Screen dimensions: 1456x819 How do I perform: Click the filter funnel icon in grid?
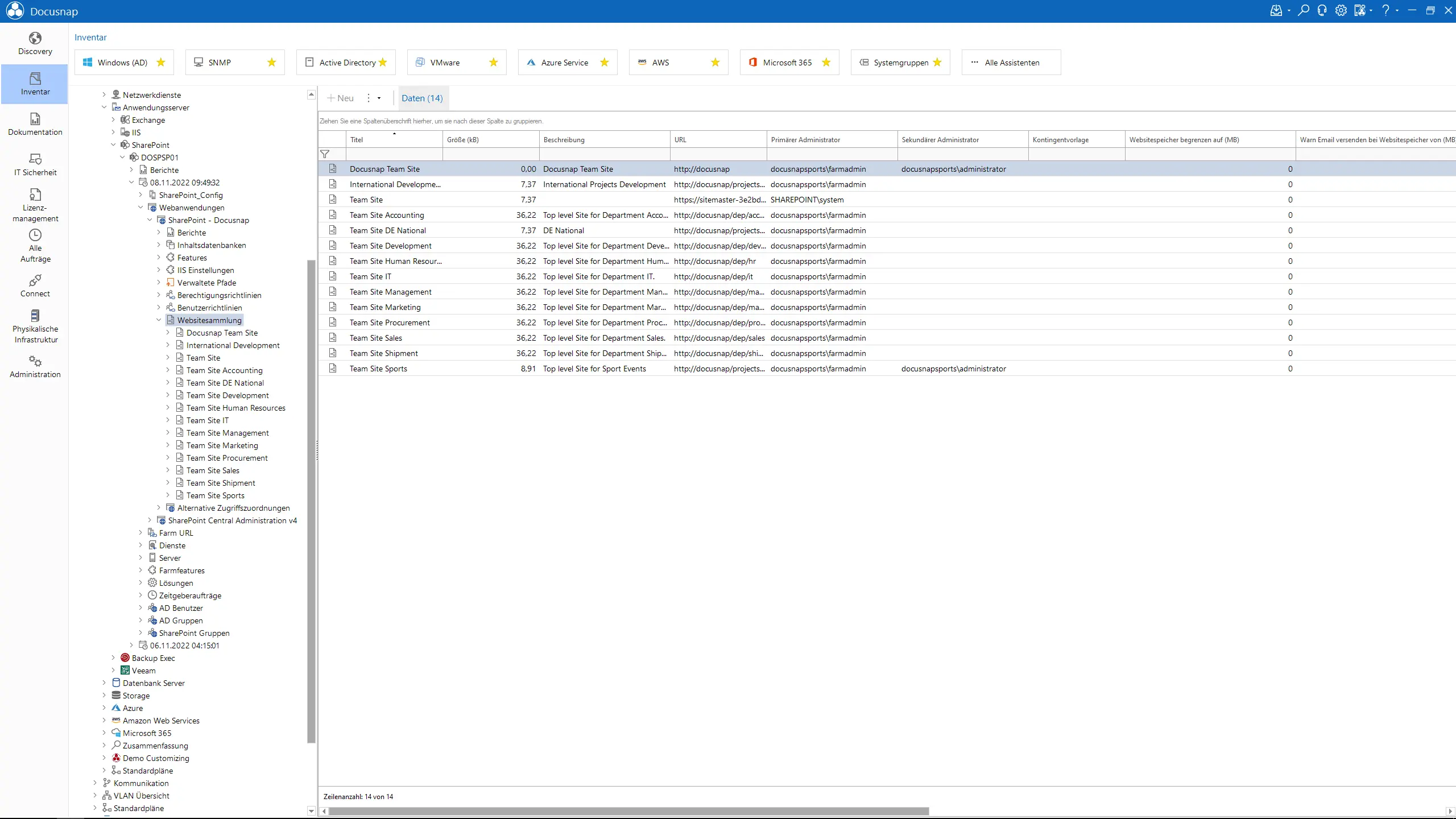(325, 154)
